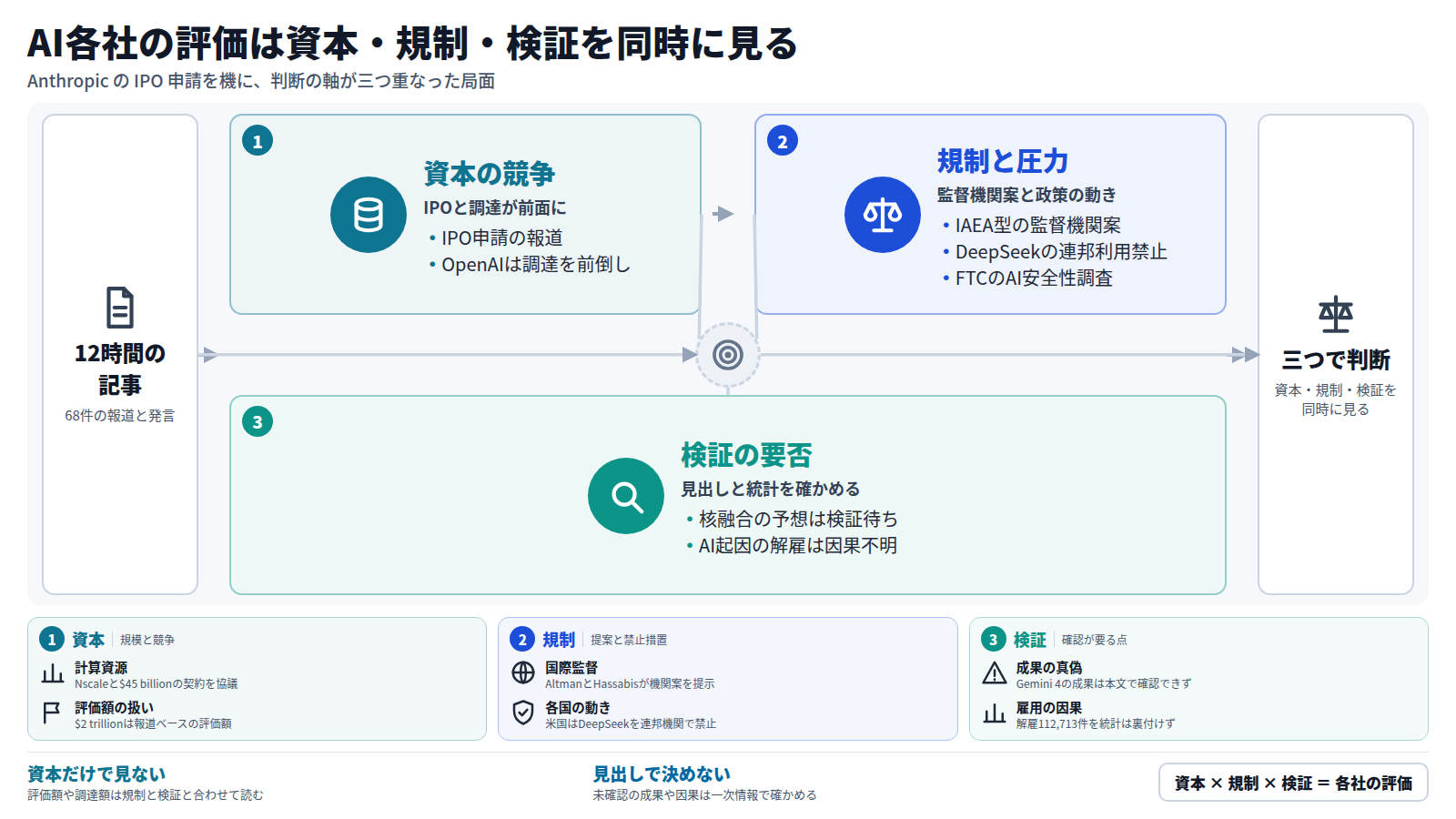Click the scale icon above 三つで判断
The width and height of the screenshot is (1456, 819).
1336,314
